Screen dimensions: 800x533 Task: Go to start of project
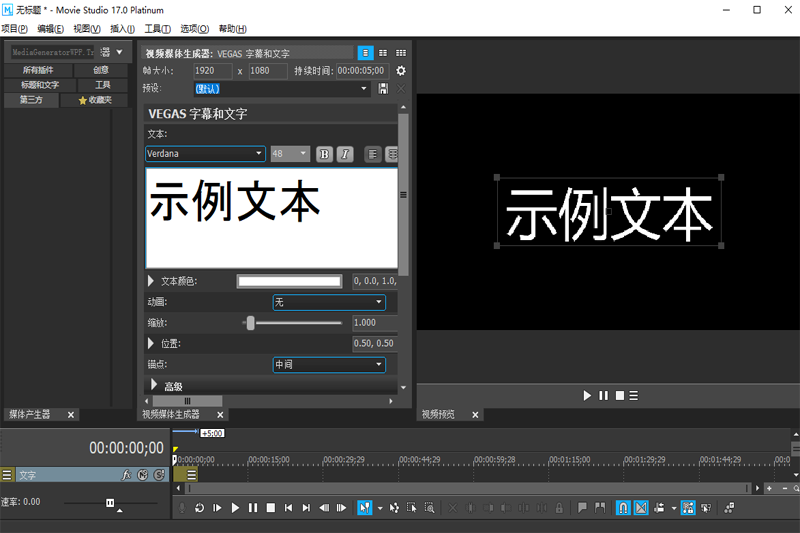coord(289,508)
